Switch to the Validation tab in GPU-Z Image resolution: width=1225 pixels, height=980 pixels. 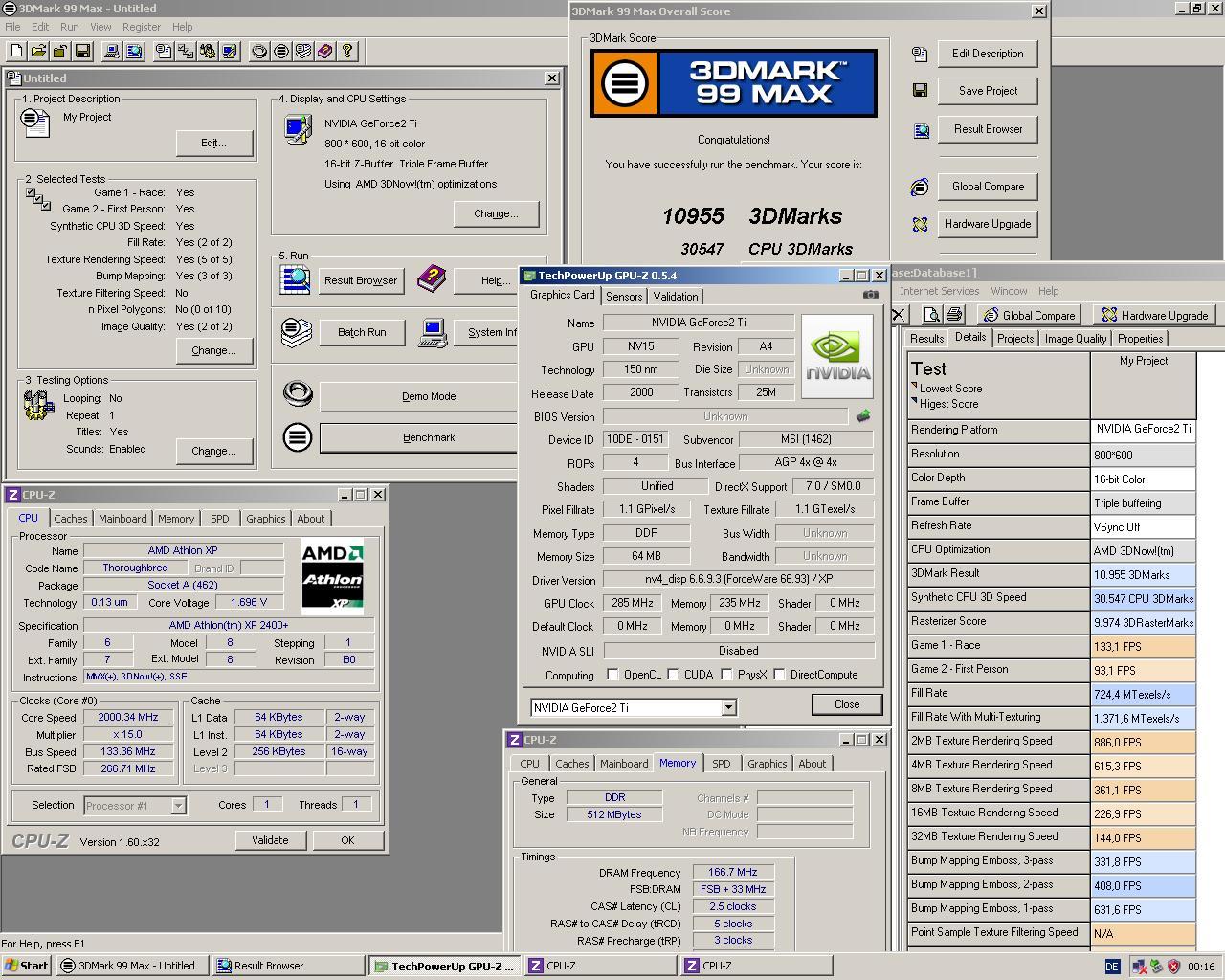(x=676, y=297)
